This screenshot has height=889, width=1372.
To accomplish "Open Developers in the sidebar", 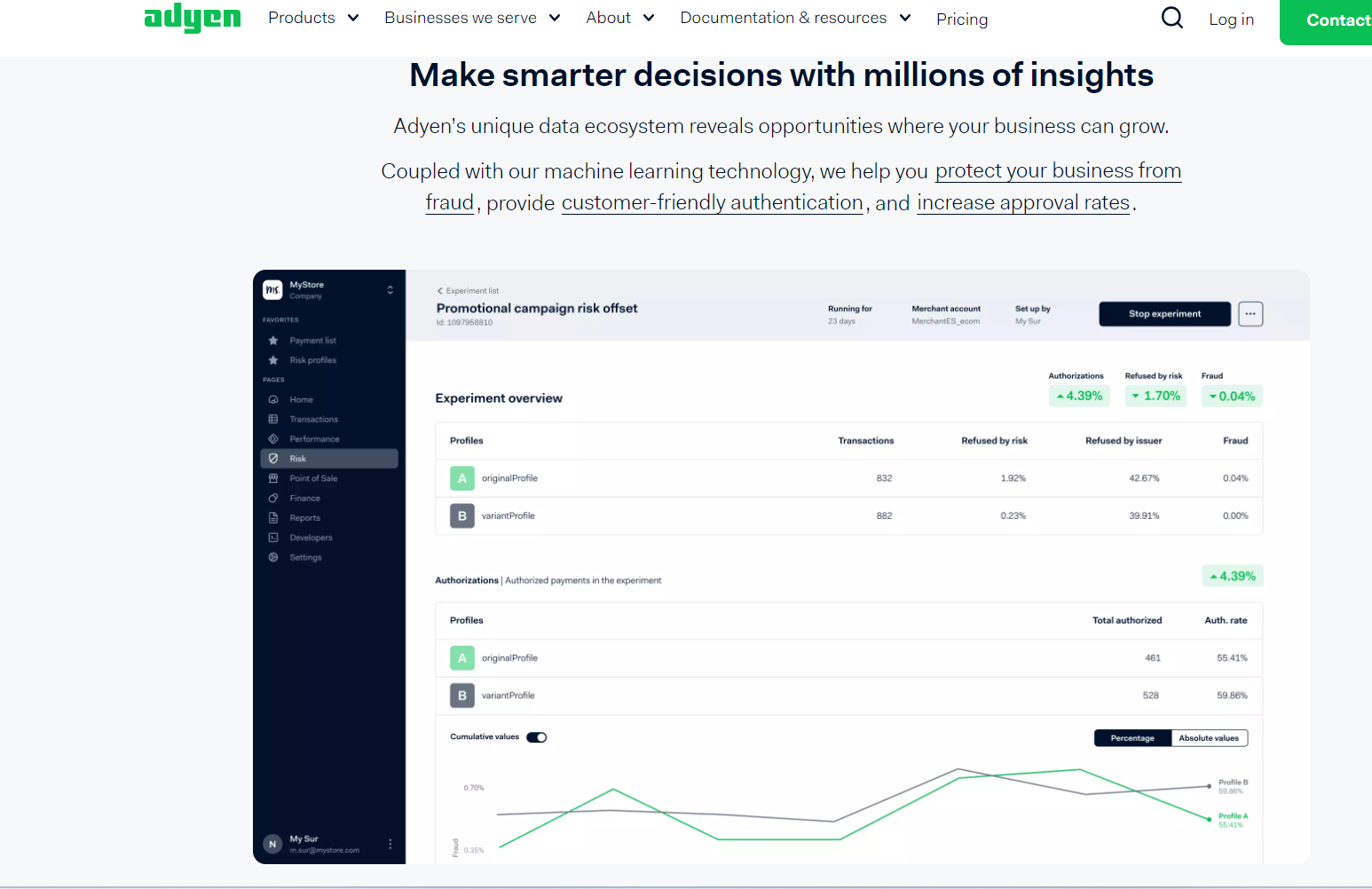I will (x=311, y=538).
